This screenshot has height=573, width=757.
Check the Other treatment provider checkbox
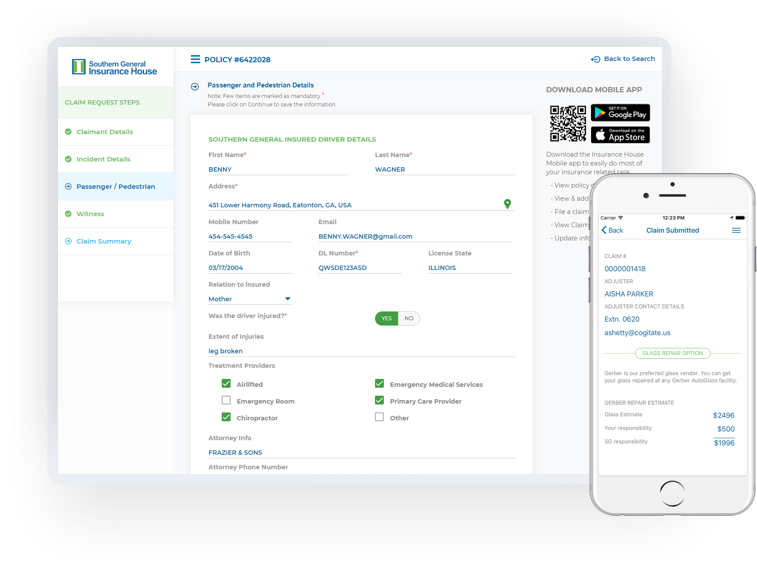379,417
